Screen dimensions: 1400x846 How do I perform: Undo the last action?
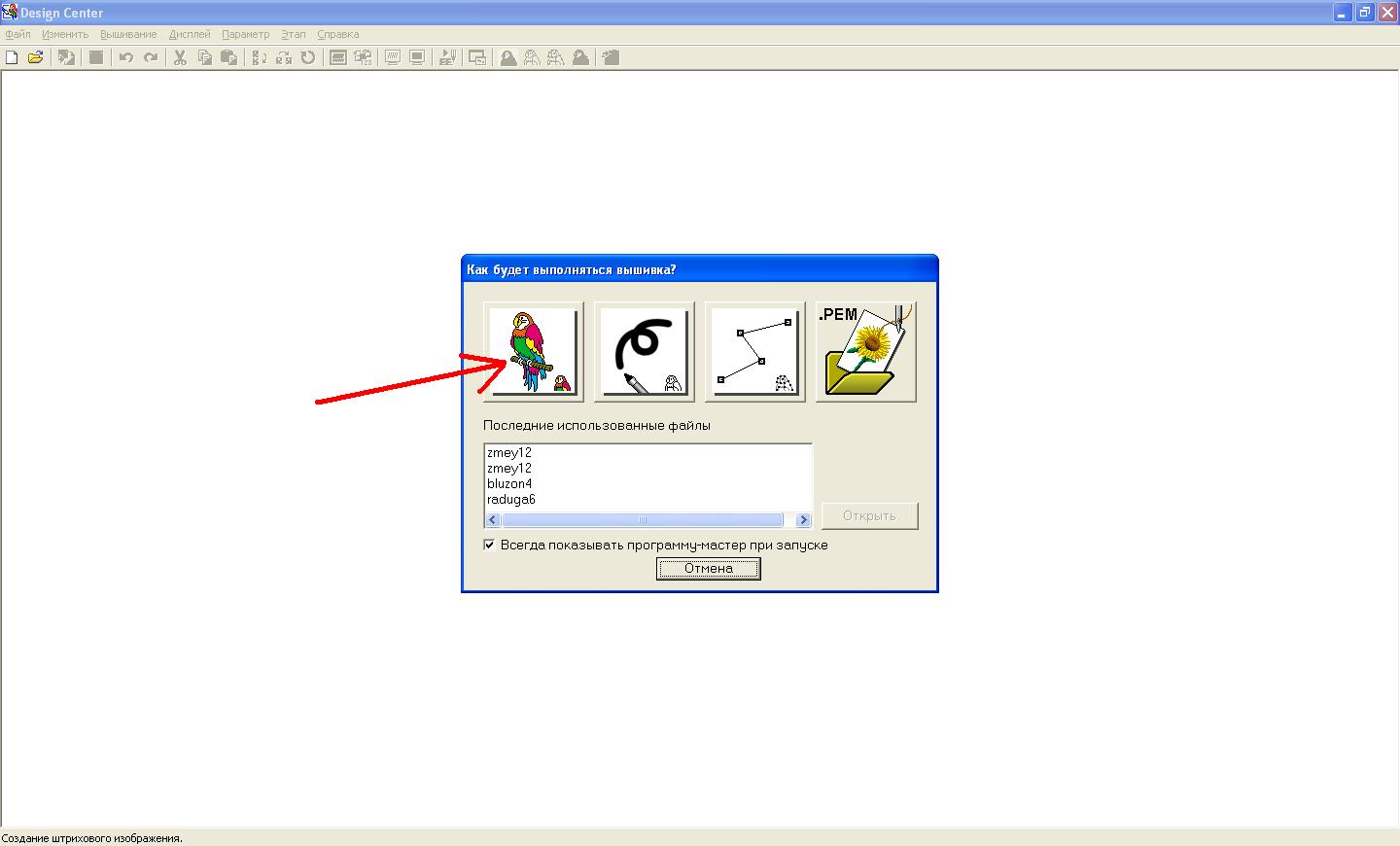126,57
